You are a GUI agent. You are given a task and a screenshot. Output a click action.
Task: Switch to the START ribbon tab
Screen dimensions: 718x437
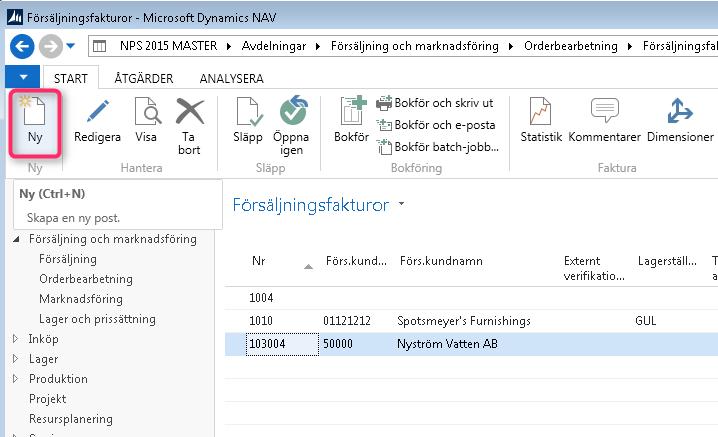click(71, 78)
